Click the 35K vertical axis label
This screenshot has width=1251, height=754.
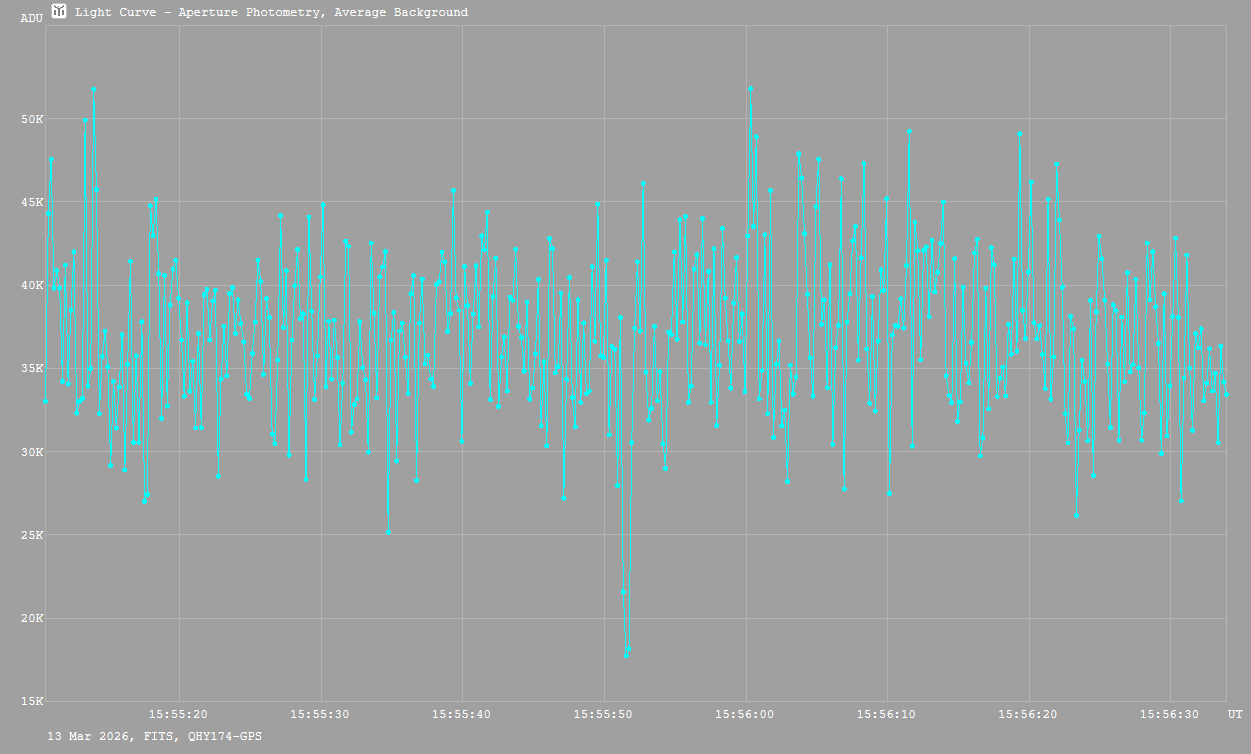[32, 368]
